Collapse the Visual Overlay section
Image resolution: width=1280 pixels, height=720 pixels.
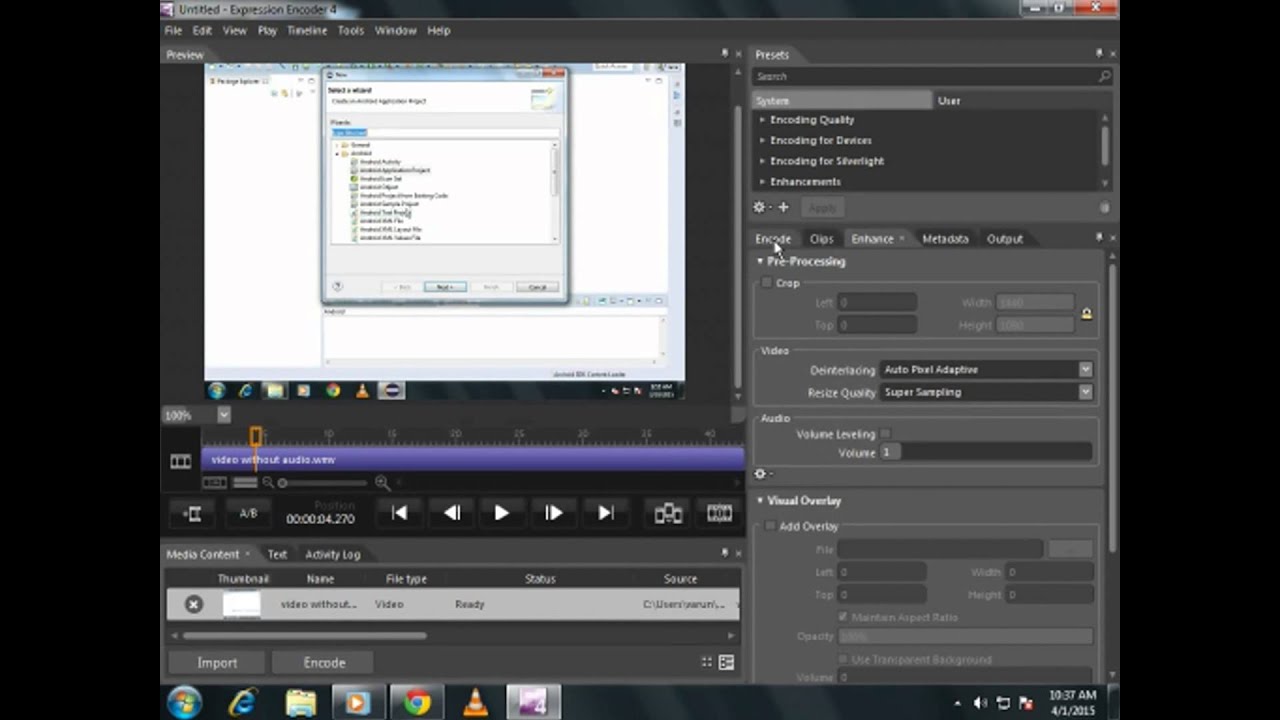click(x=760, y=501)
